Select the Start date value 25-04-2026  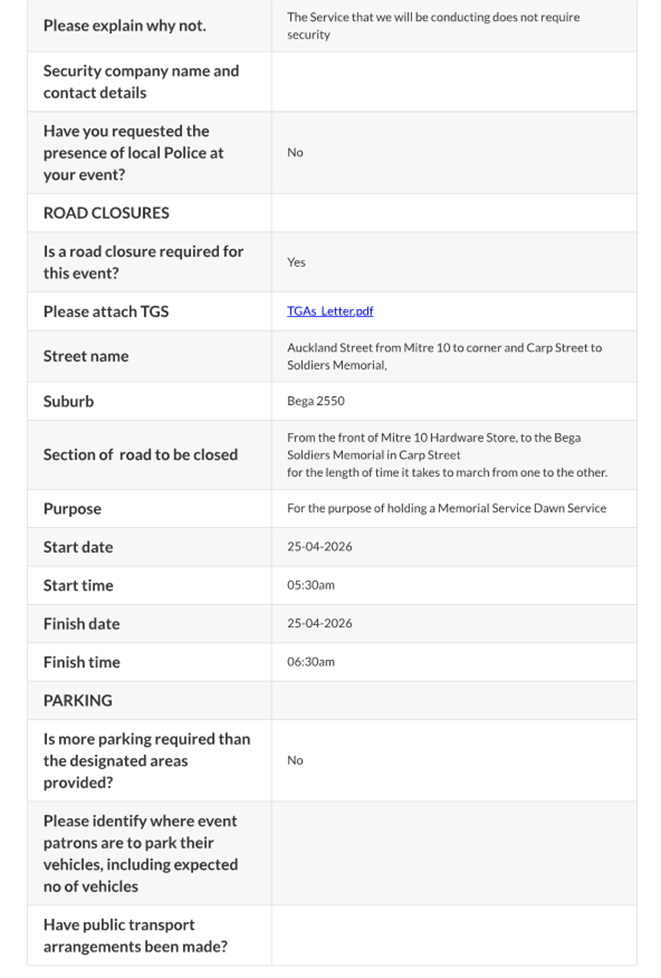(x=319, y=547)
